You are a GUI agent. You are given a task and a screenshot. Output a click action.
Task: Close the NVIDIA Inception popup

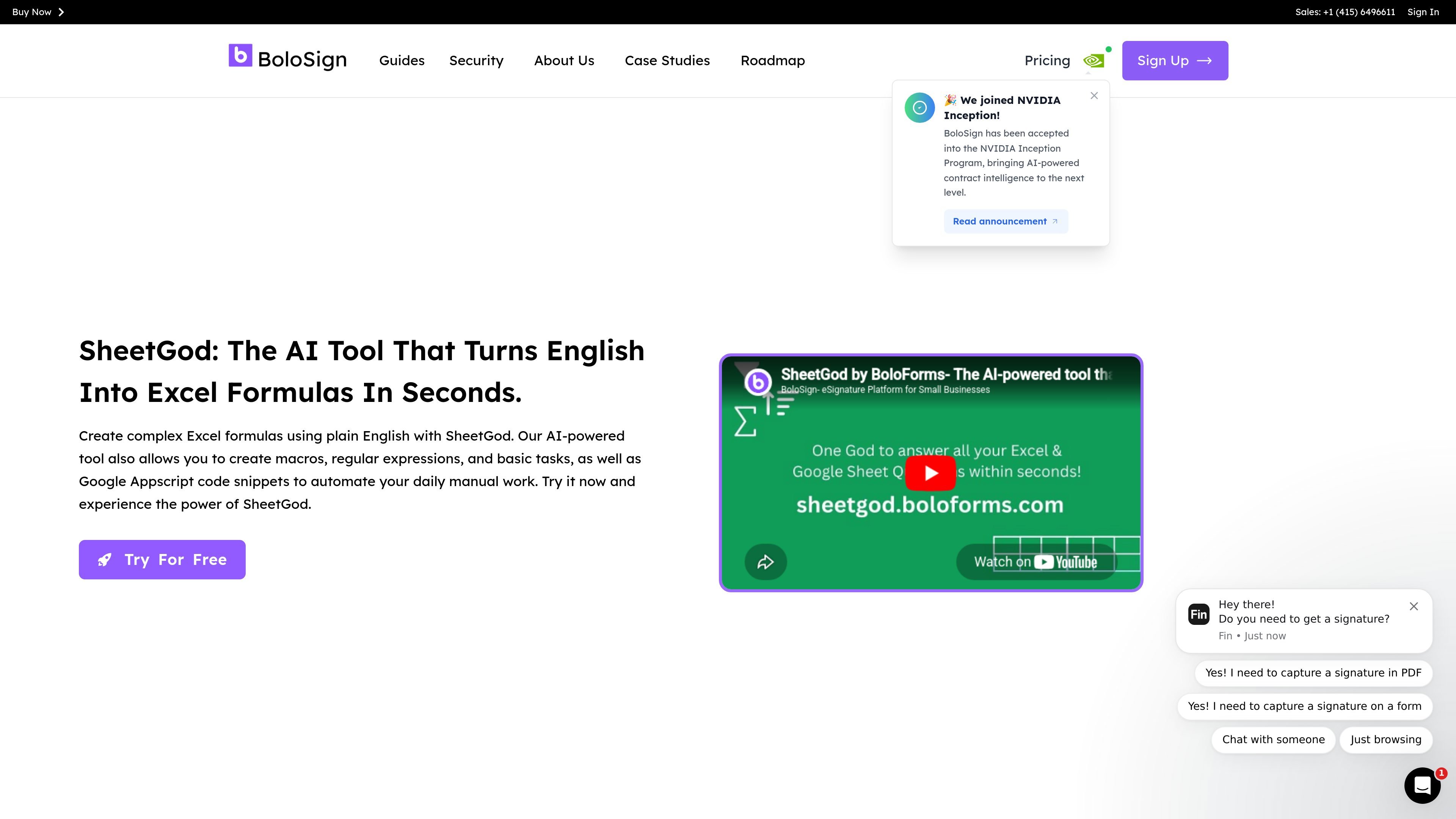click(1094, 96)
